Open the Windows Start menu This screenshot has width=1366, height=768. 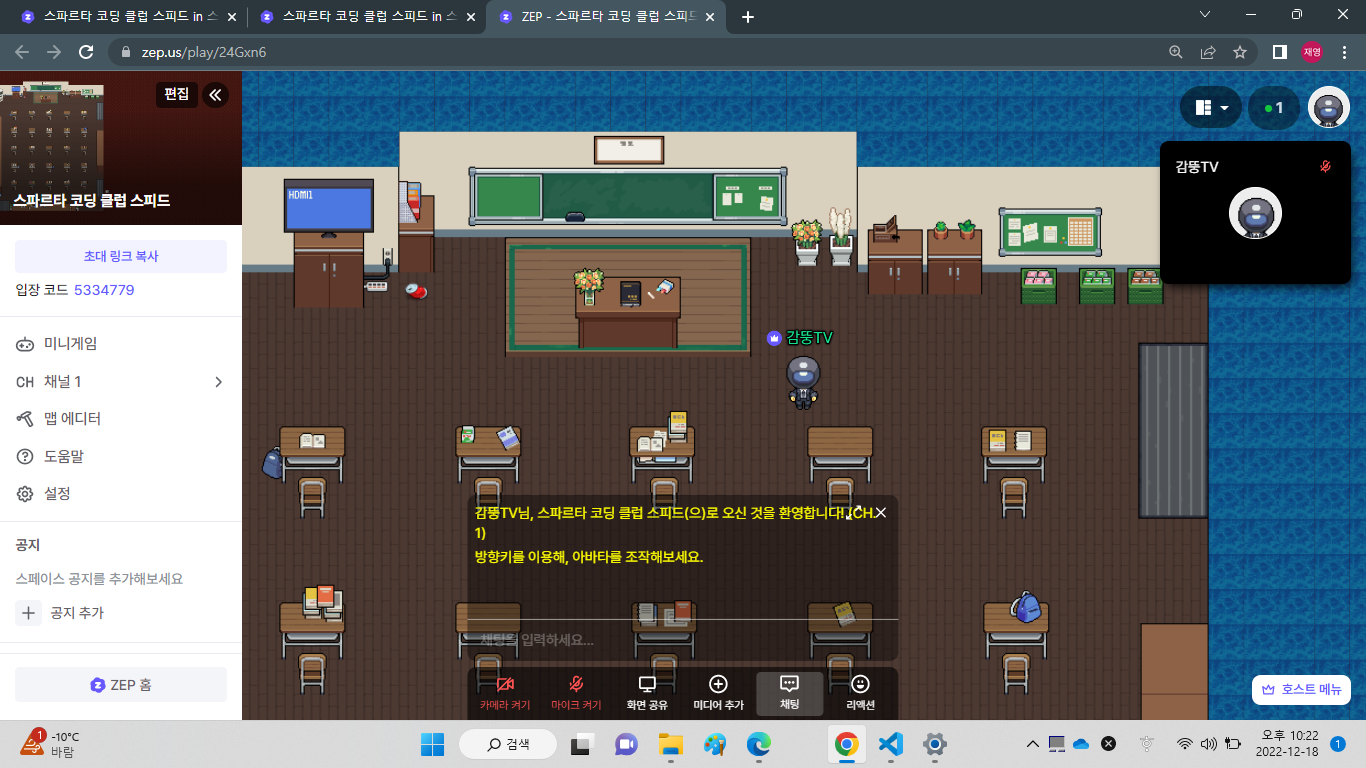point(432,744)
